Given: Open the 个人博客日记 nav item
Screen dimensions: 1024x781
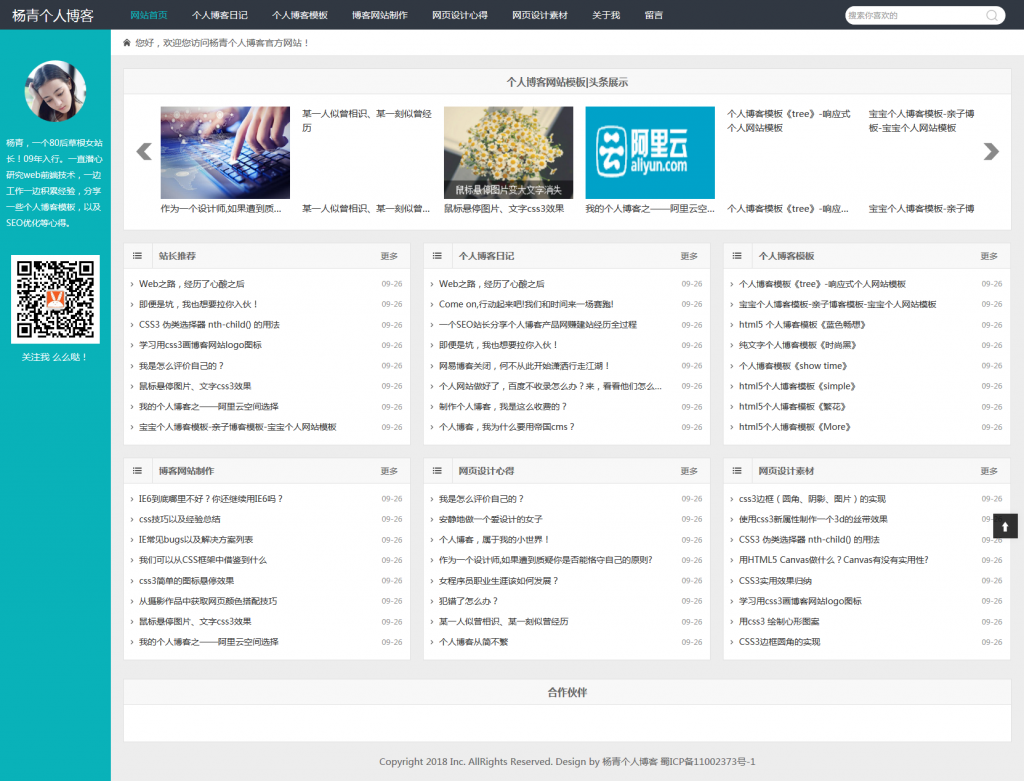Looking at the screenshot, I should (219, 15).
